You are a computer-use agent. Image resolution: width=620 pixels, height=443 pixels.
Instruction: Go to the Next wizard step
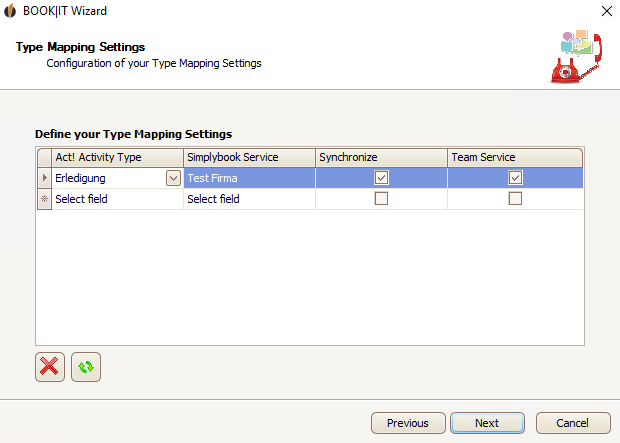[x=487, y=423]
